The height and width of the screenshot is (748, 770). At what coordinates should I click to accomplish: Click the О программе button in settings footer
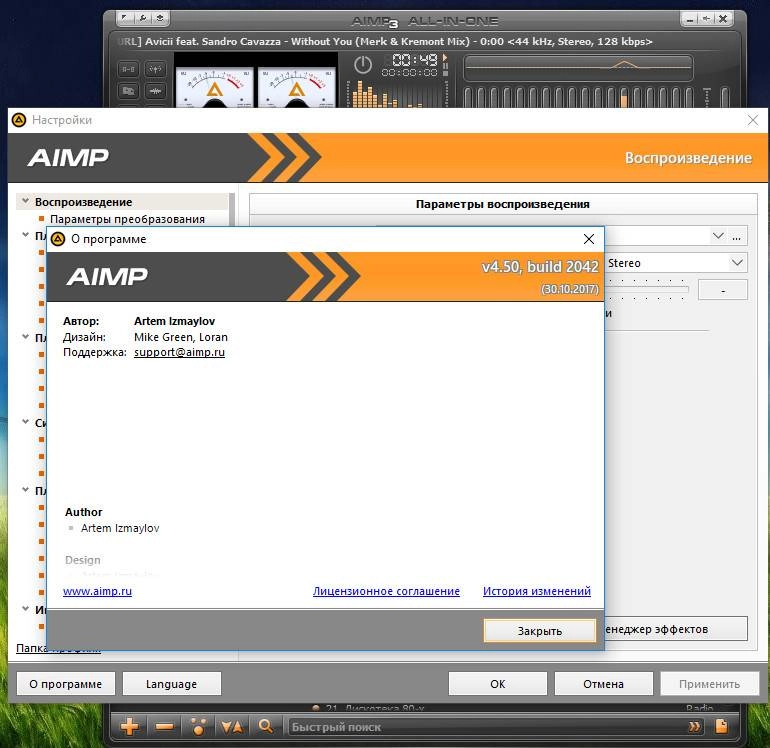tap(66, 684)
